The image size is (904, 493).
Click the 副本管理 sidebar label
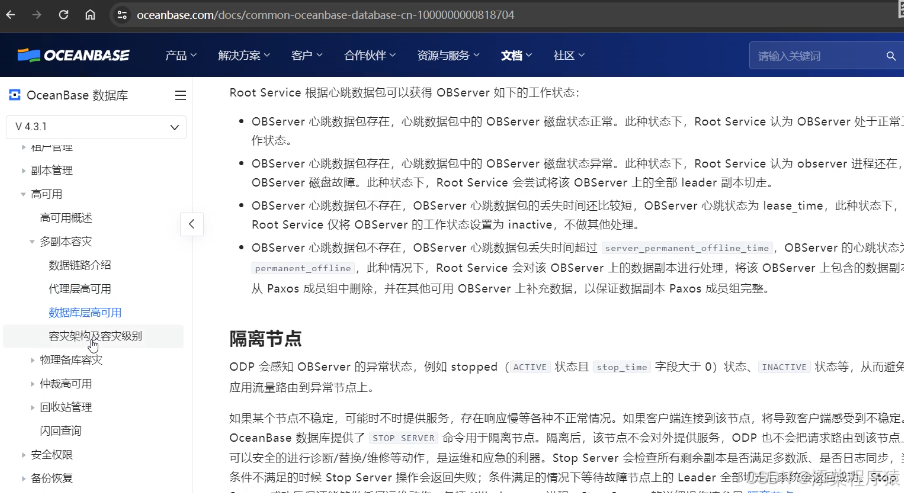51,170
